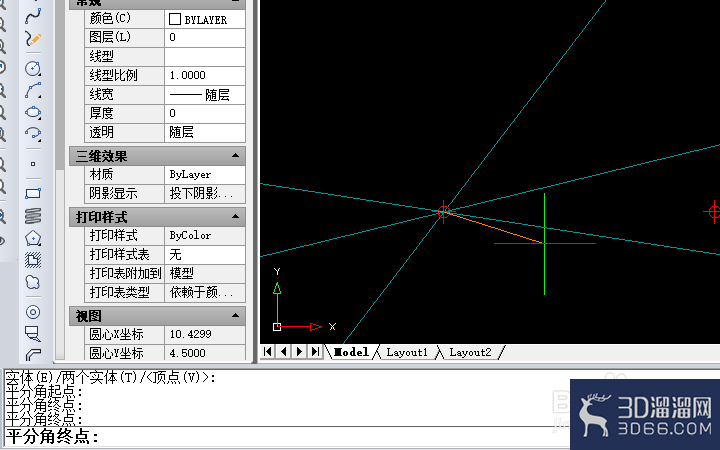Switch to the Model tab
This screenshot has width=720, height=450.
(x=351, y=352)
